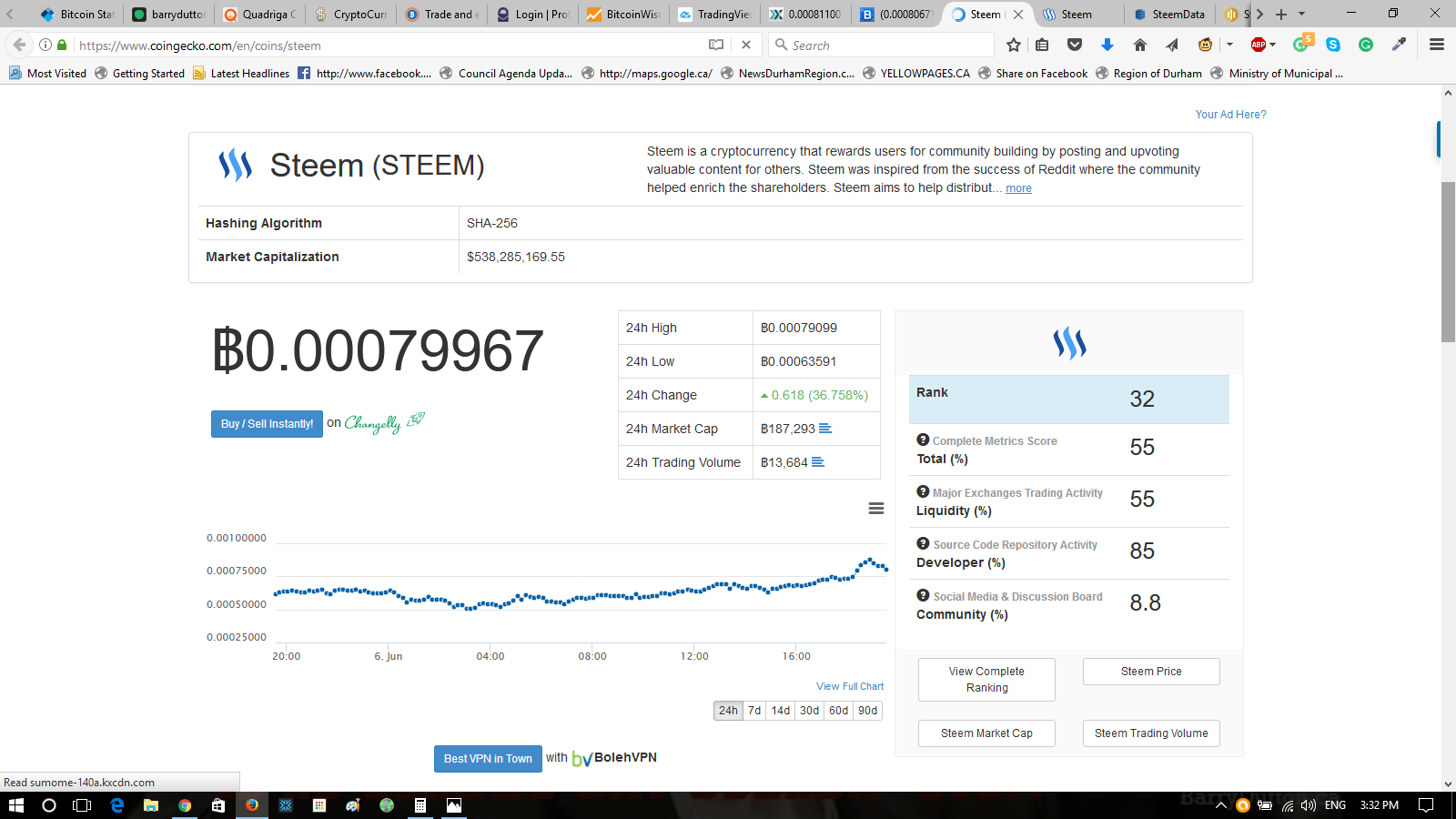Open the chart hamburger context menu
1456x819 pixels.
tap(876, 509)
